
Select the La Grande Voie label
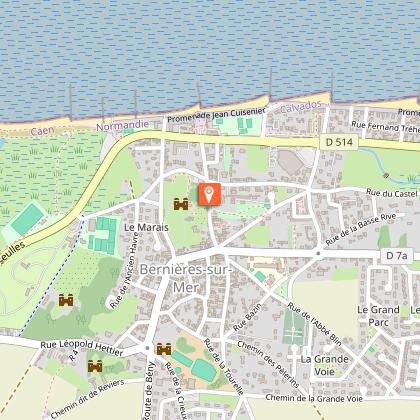point(325,365)
